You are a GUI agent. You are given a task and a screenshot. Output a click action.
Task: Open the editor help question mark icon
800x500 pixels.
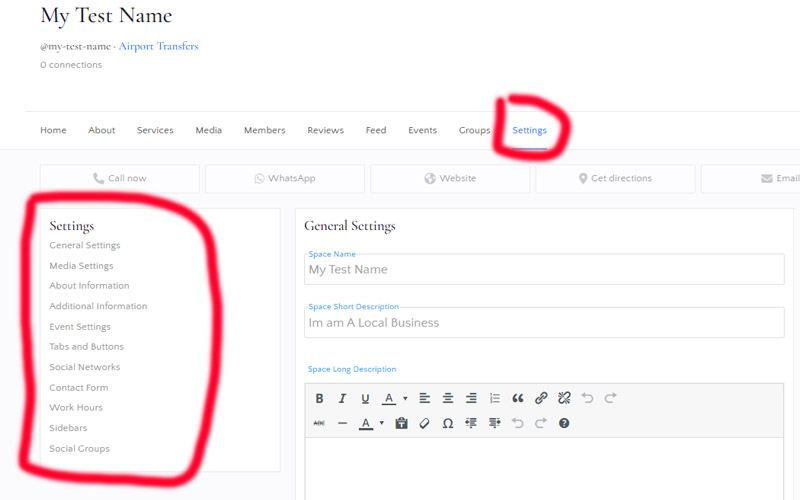pos(564,423)
